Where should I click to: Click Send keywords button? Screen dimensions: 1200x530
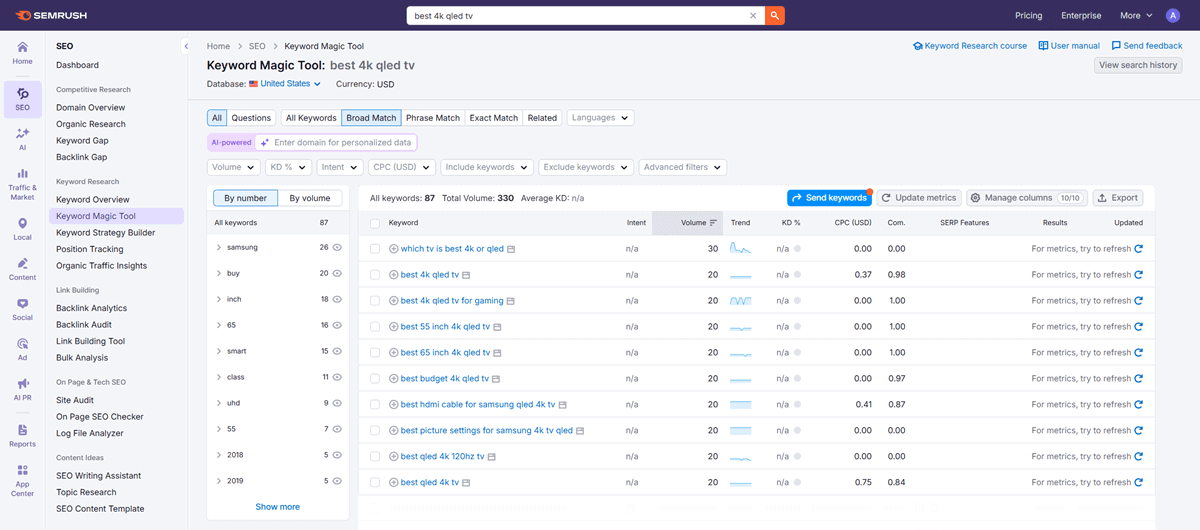pyautogui.click(x=829, y=198)
